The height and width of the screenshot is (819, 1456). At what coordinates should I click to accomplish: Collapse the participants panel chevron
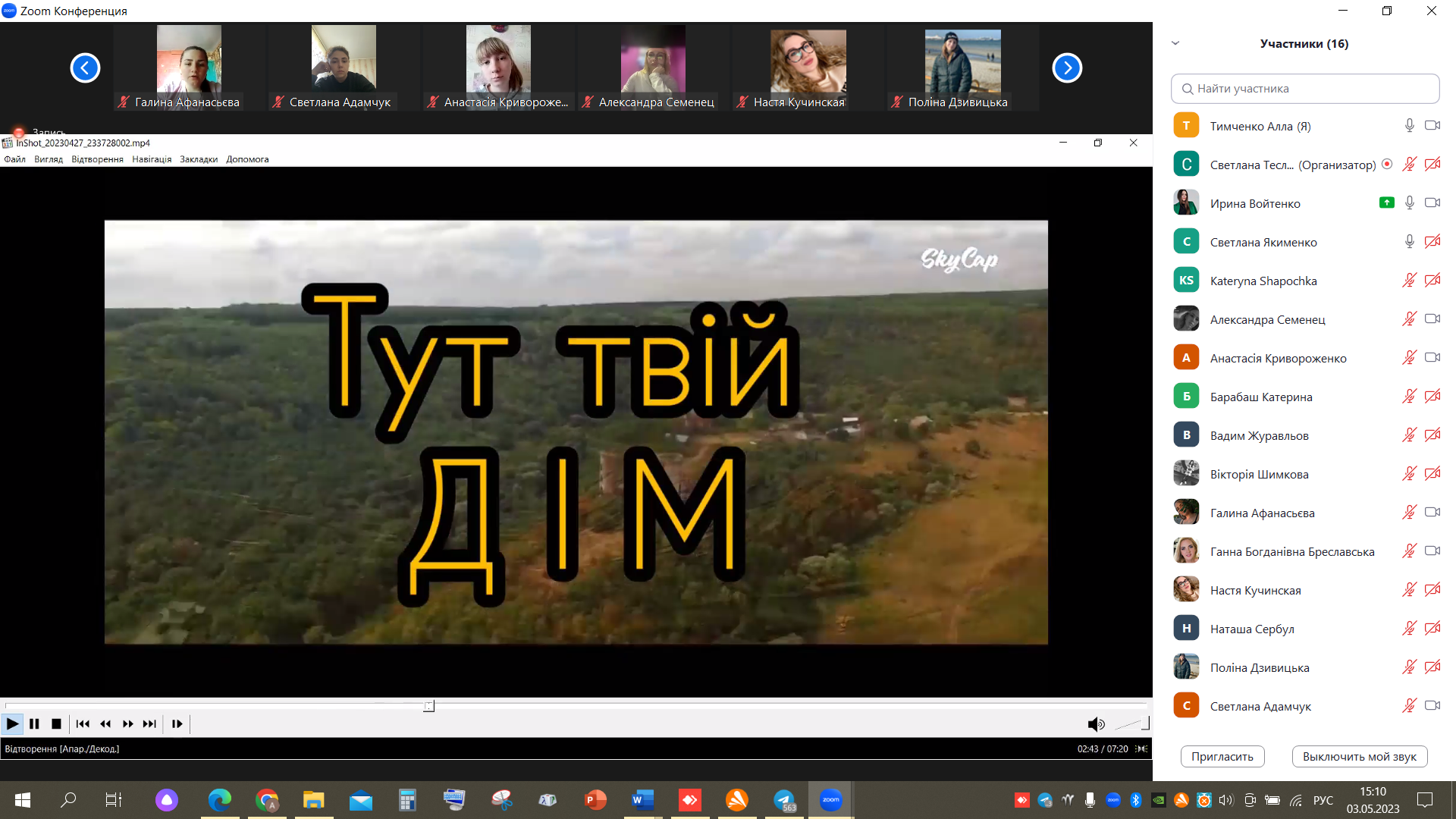click(1175, 43)
